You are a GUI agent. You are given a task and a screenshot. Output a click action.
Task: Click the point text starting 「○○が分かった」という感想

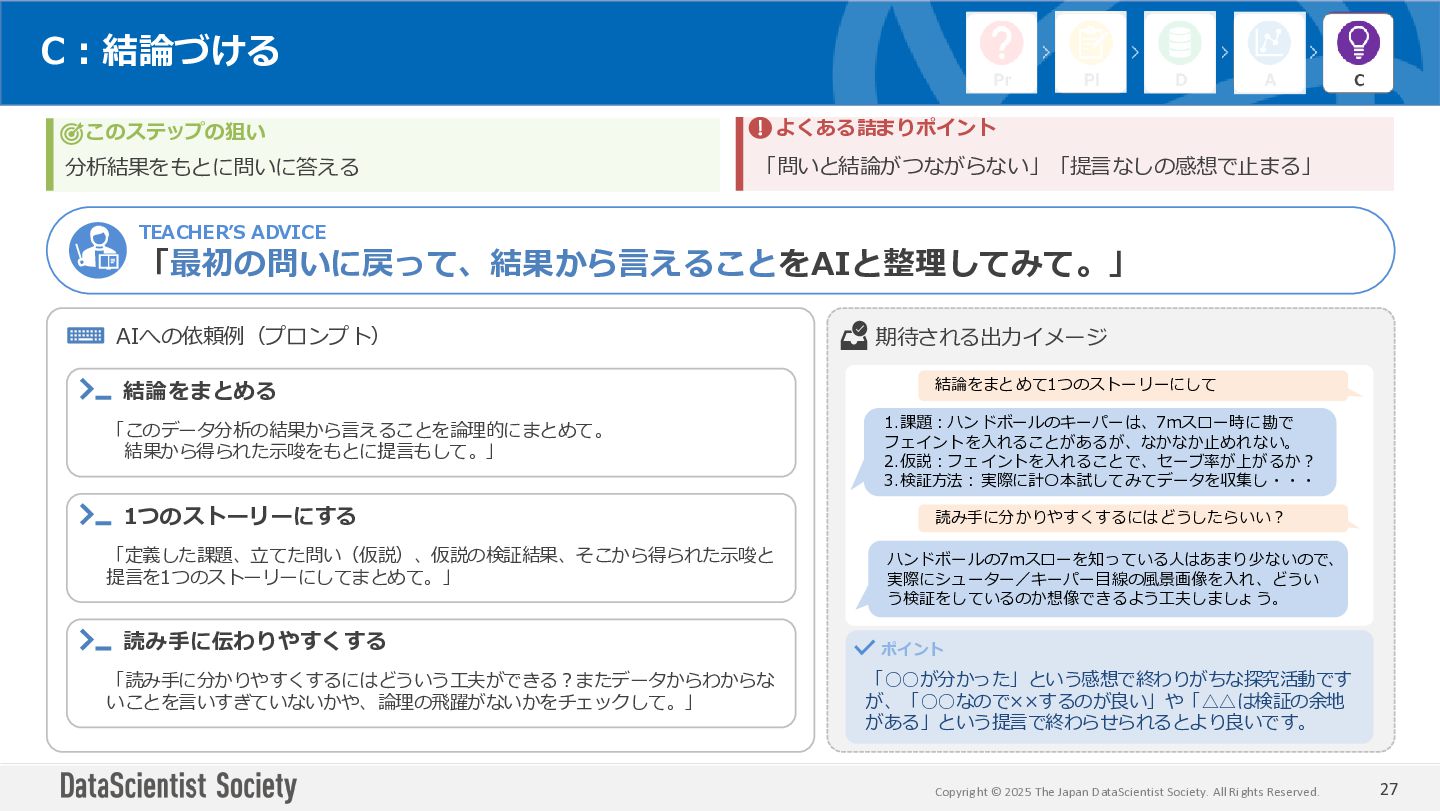coord(1108,701)
